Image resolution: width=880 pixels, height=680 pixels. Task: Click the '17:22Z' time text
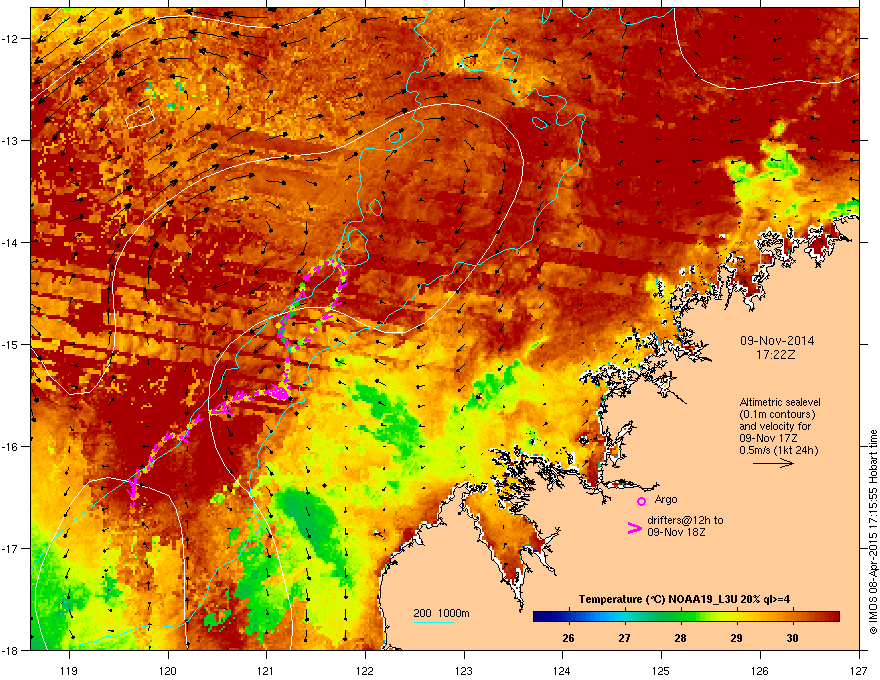(776, 355)
